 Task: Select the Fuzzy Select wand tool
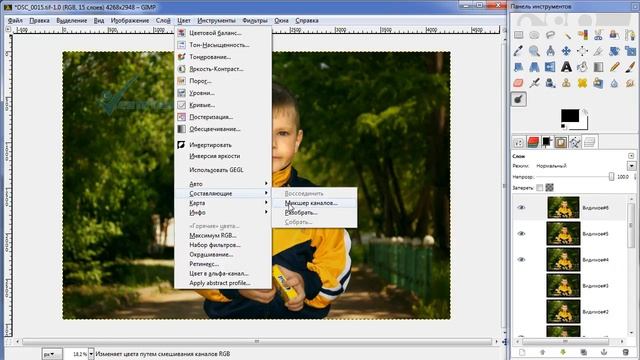pyautogui.click(x=567, y=35)
